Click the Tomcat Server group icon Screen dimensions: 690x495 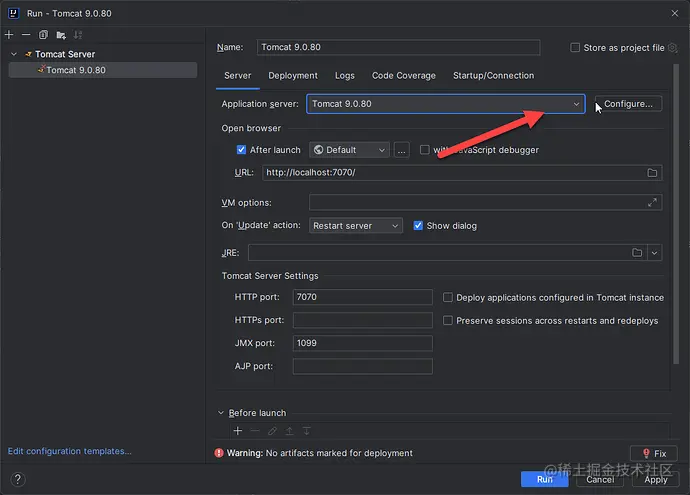[29, 54]
